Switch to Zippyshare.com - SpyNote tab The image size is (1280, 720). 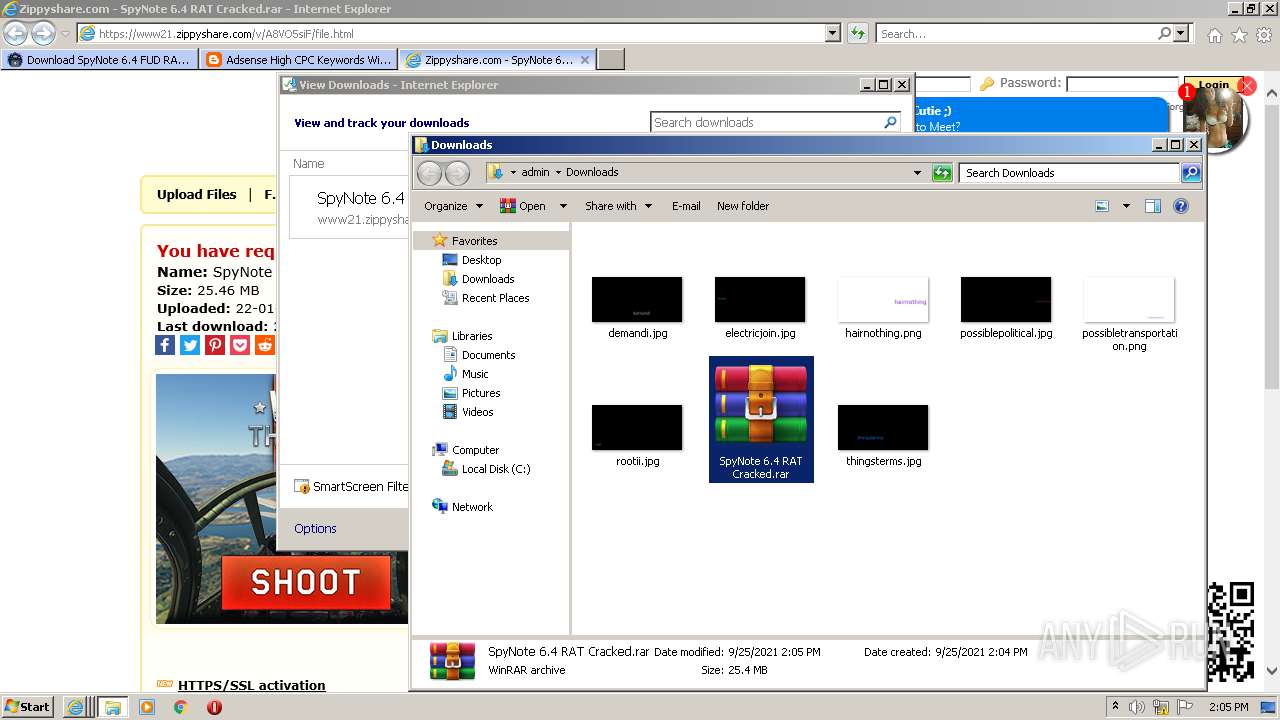[497, 60]
